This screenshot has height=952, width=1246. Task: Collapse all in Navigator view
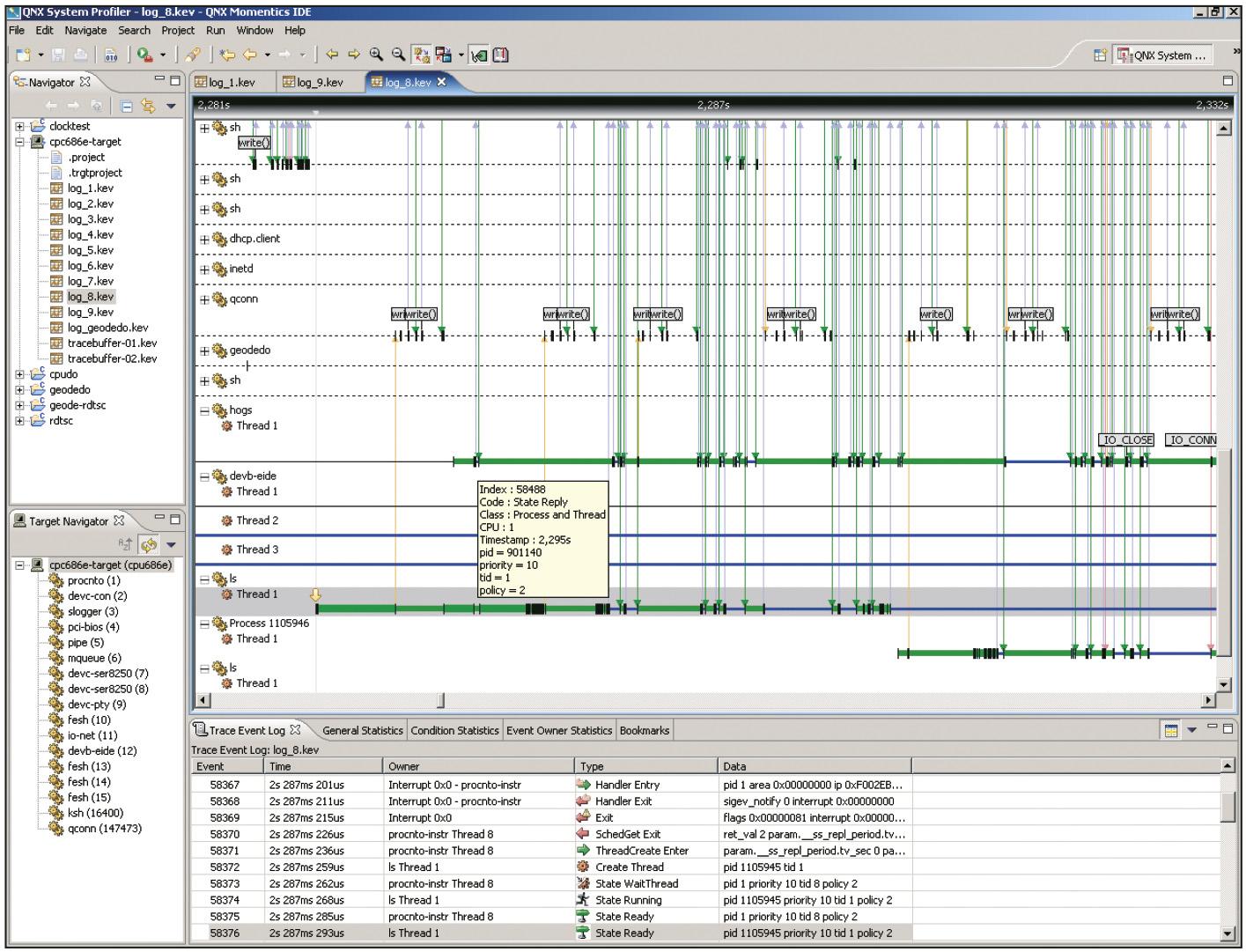[x=126, y=107]
